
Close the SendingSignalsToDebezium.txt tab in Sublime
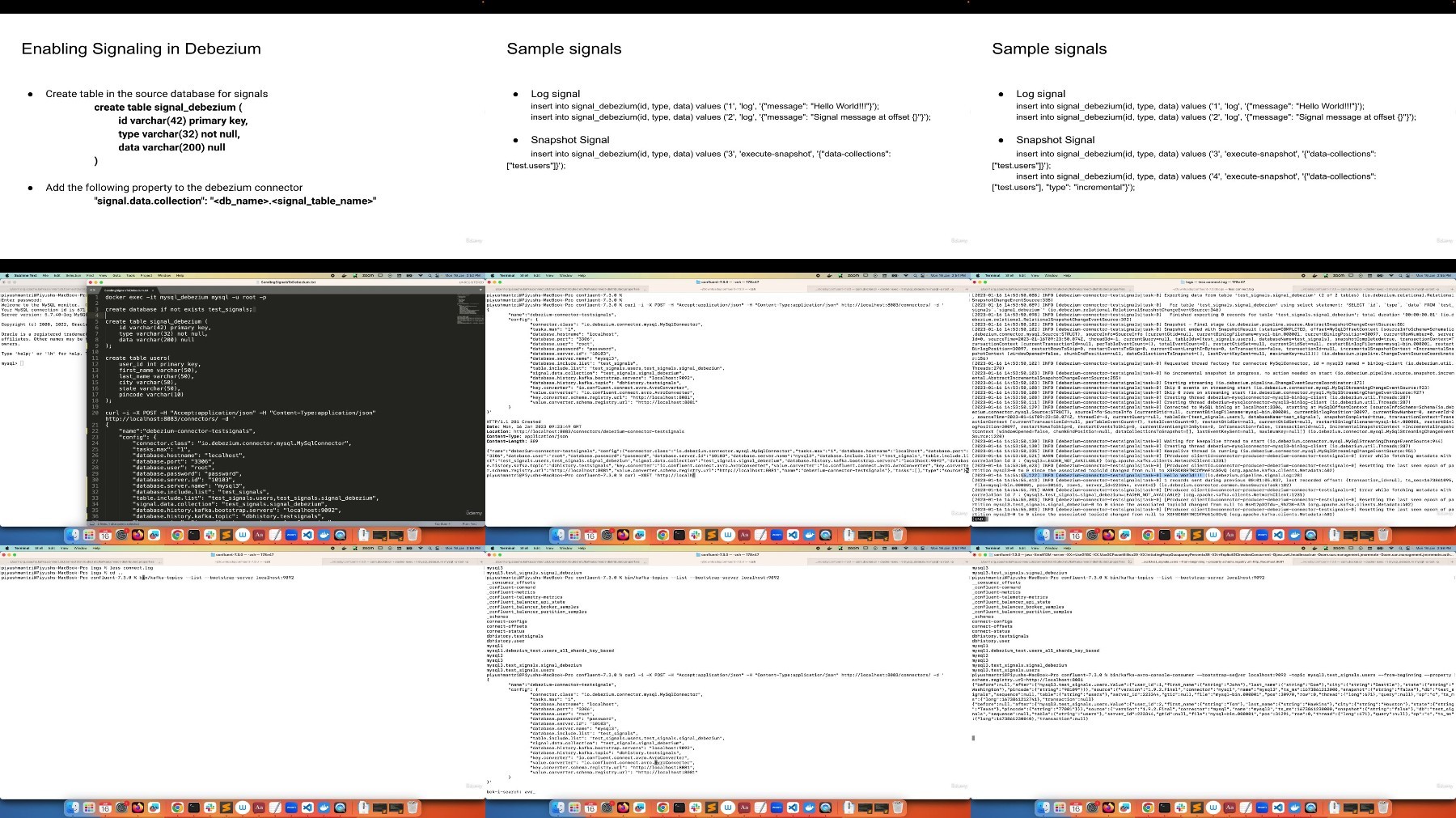point(153,290)
